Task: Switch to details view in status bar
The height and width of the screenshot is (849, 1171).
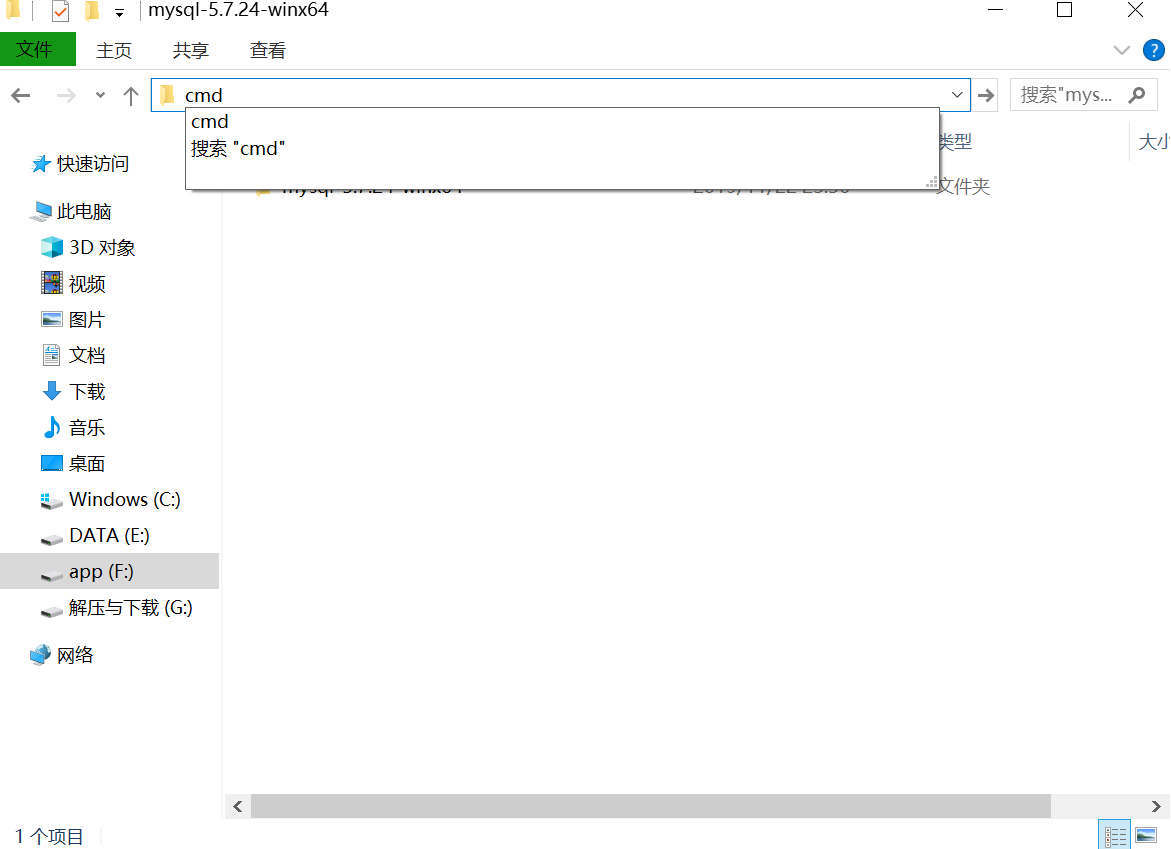Action: click(1115, 836)
